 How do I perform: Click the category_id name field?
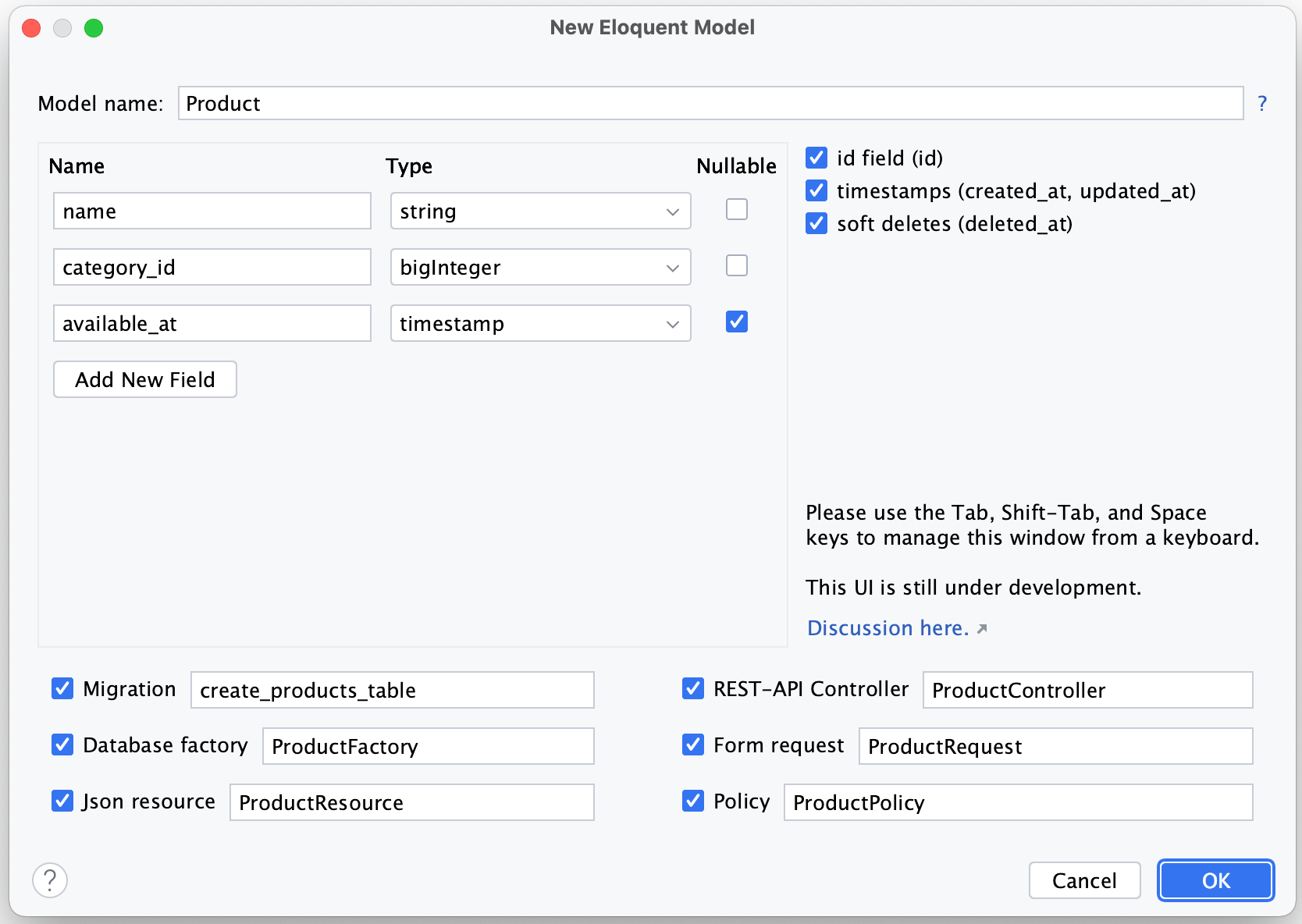tap(212, 268)
